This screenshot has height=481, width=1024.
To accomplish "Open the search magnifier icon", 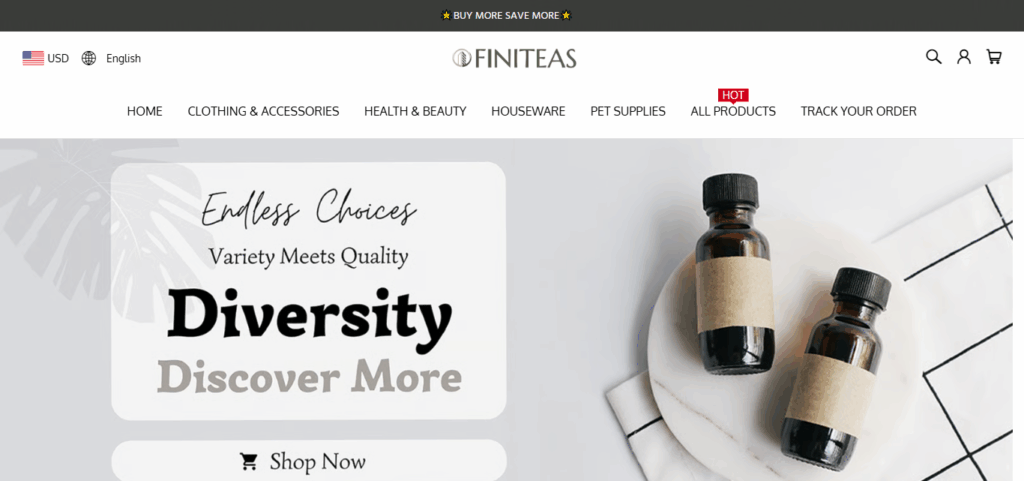I will click(933, 57).
